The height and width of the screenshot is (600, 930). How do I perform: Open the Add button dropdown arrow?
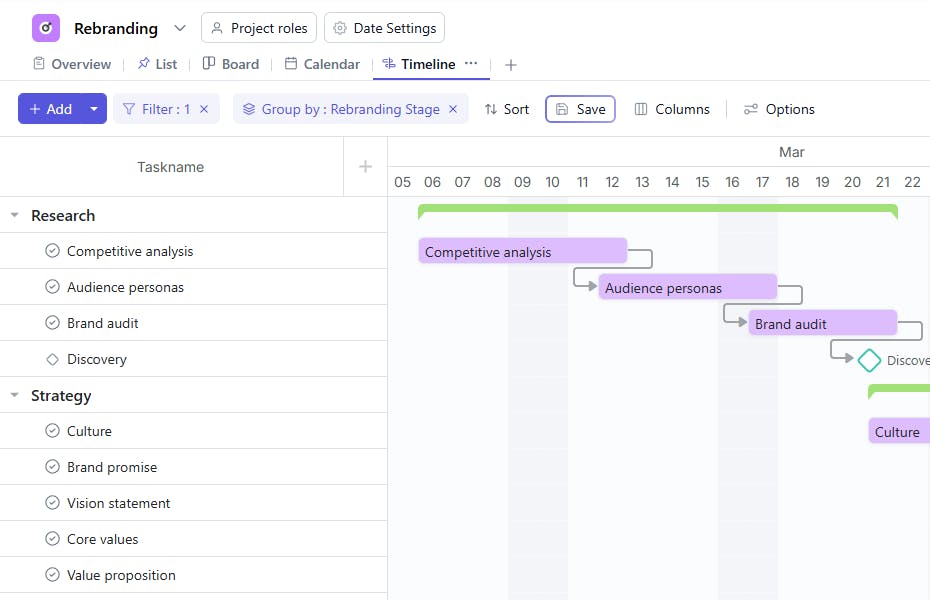coord(94,109)
